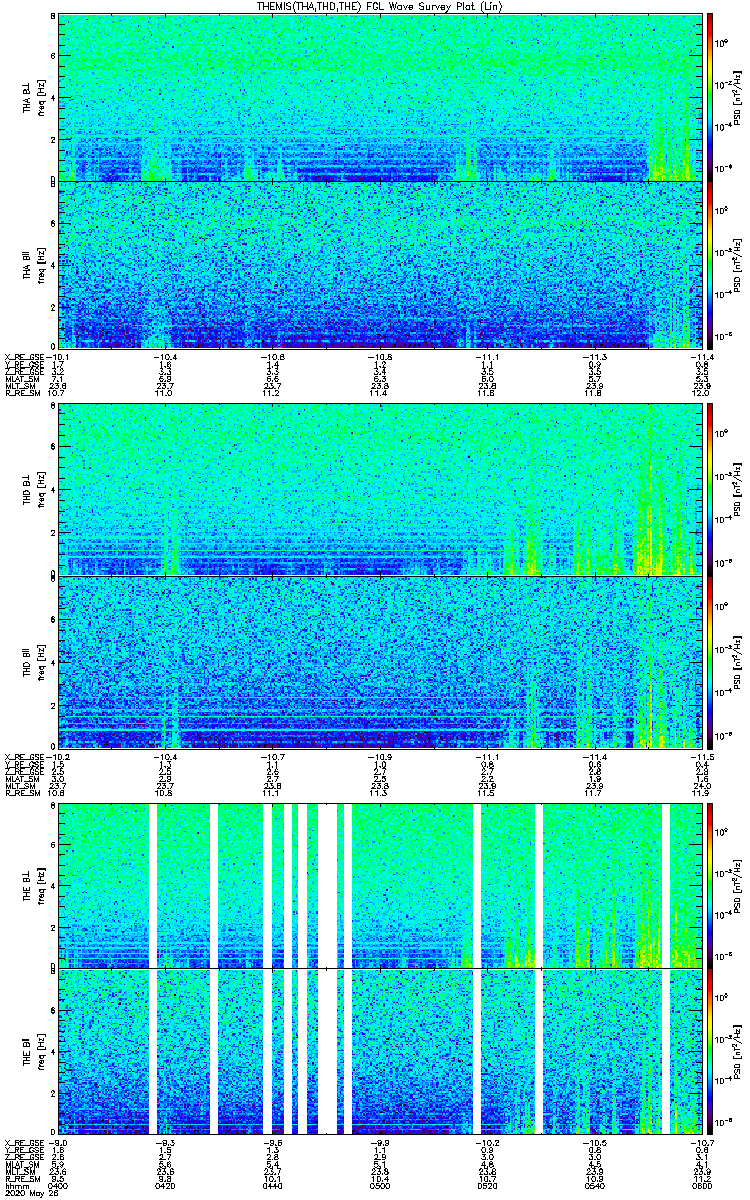The image size is (750, 1200).
Task: Select the THE B-perpendicular spectrogram panel
Action: 379,884
